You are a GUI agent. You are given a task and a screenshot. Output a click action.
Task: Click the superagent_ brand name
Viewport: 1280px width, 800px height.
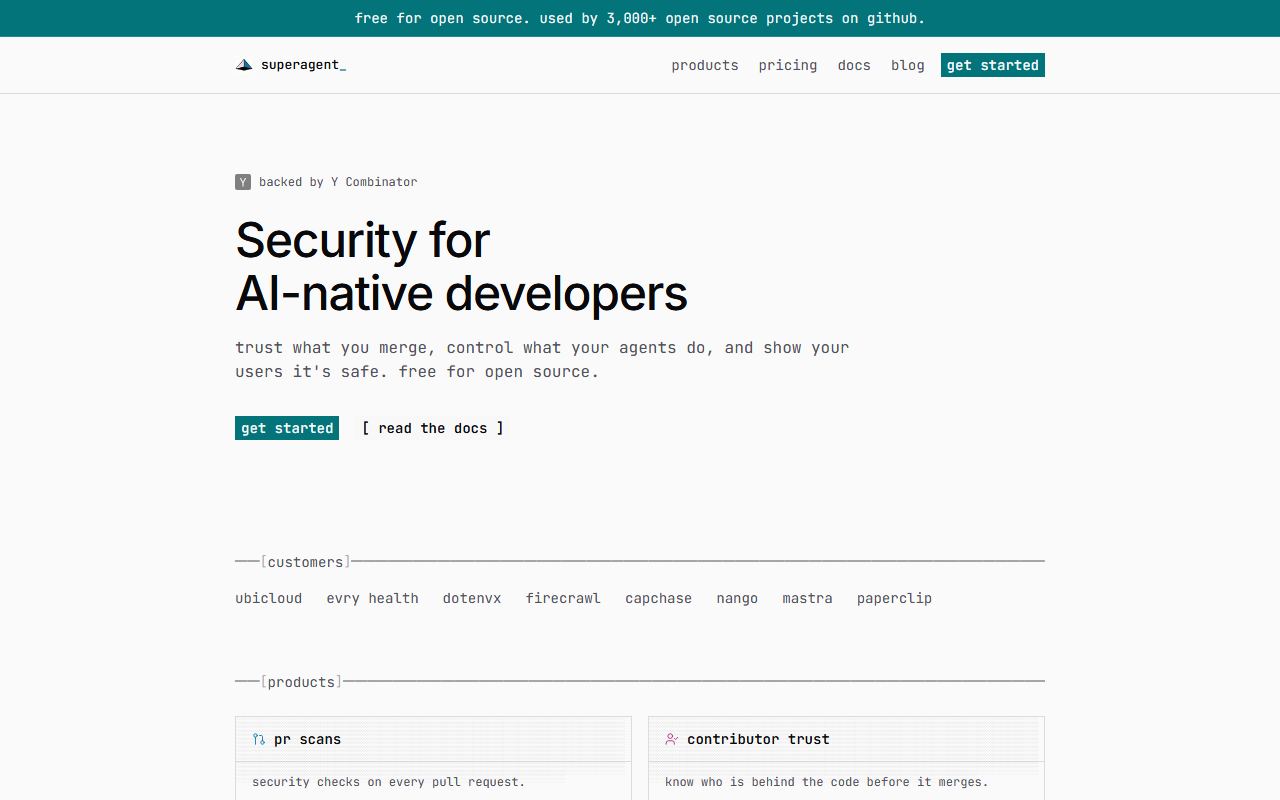coord(303,65)
